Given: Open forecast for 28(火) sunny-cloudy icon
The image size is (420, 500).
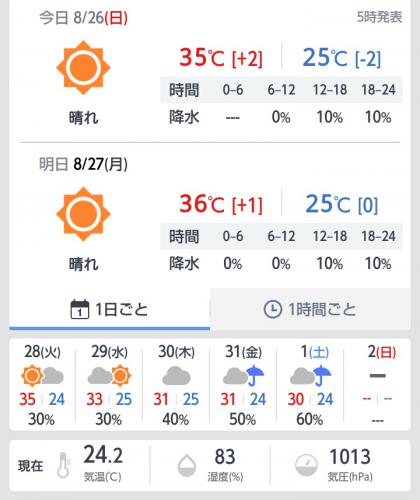Looking at the screenshot, I should pyautogui.click(x=42, y=376).
